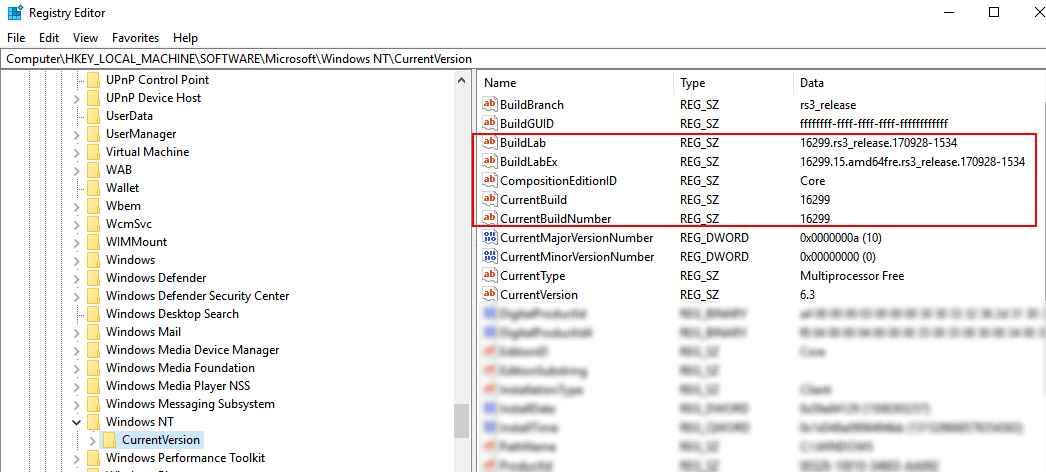The image size is (1046, 472).
Task: Expand the Wbem key
Action: (76, 206)
